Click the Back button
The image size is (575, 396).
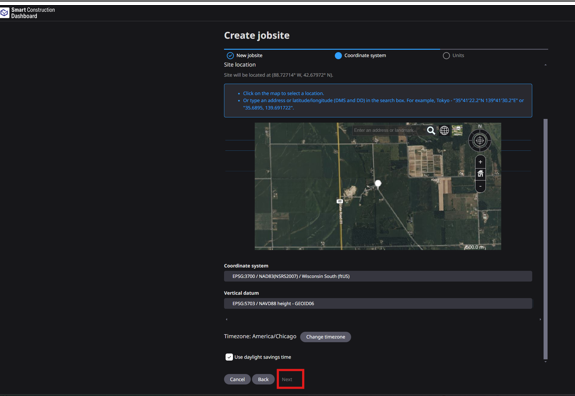click(x=263, y=380)
